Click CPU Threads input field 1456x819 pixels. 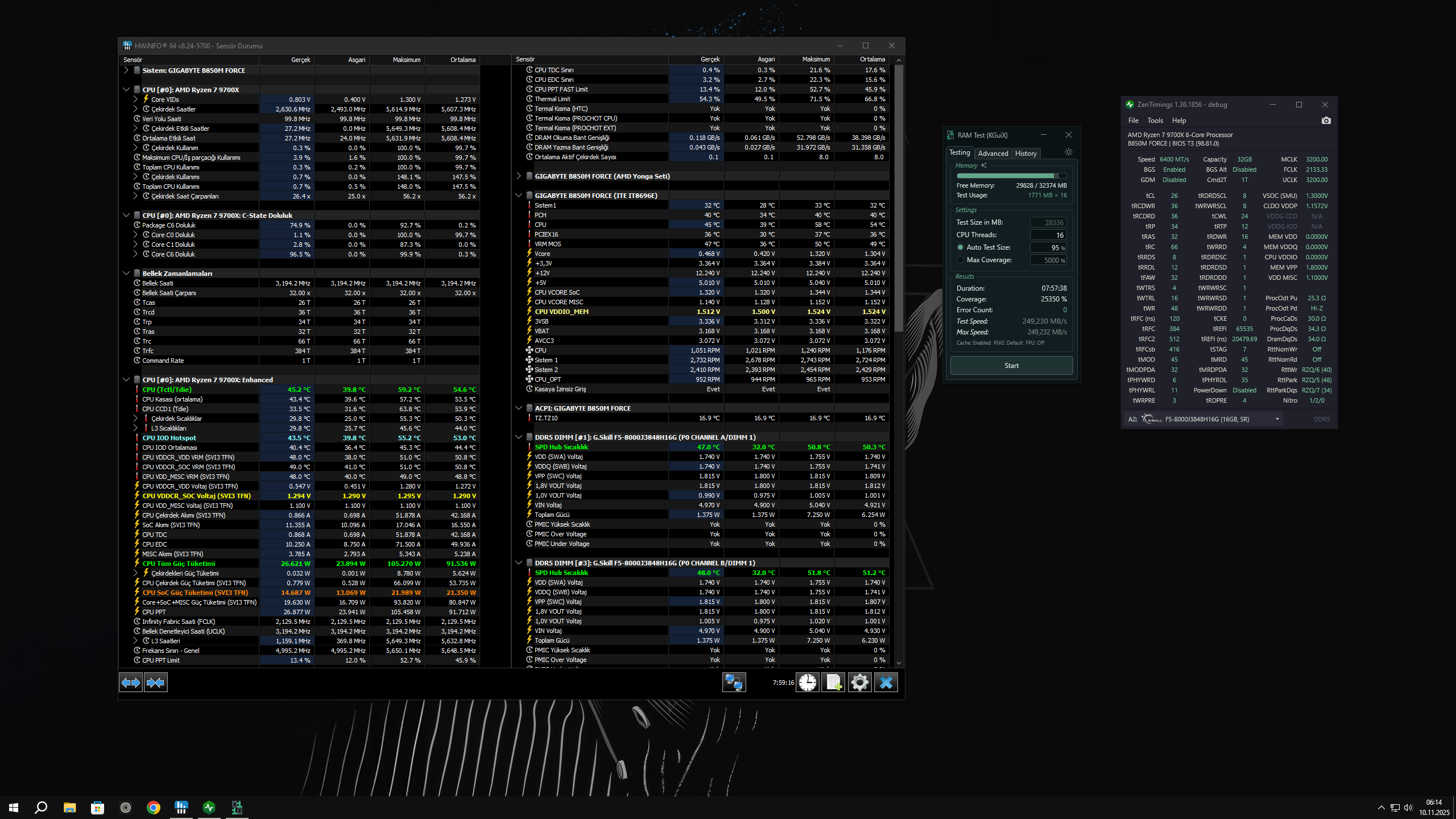[1048, 235]
